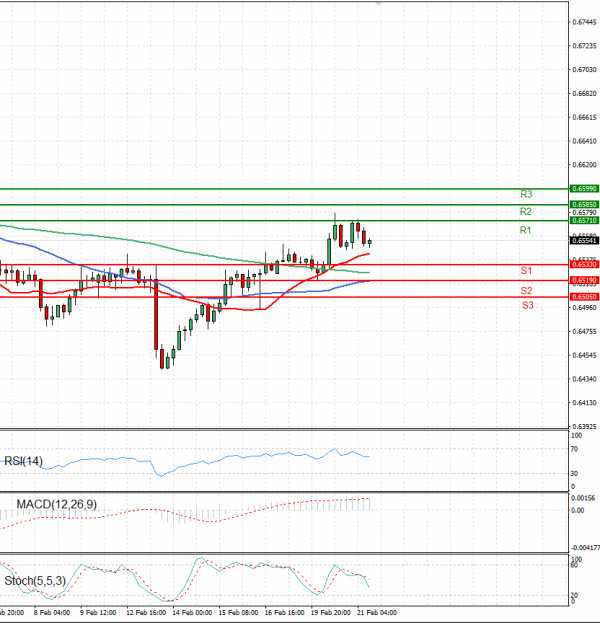Click the 0.65710 price tag
This screenshot has width=600, height=623.
point(584,220)
